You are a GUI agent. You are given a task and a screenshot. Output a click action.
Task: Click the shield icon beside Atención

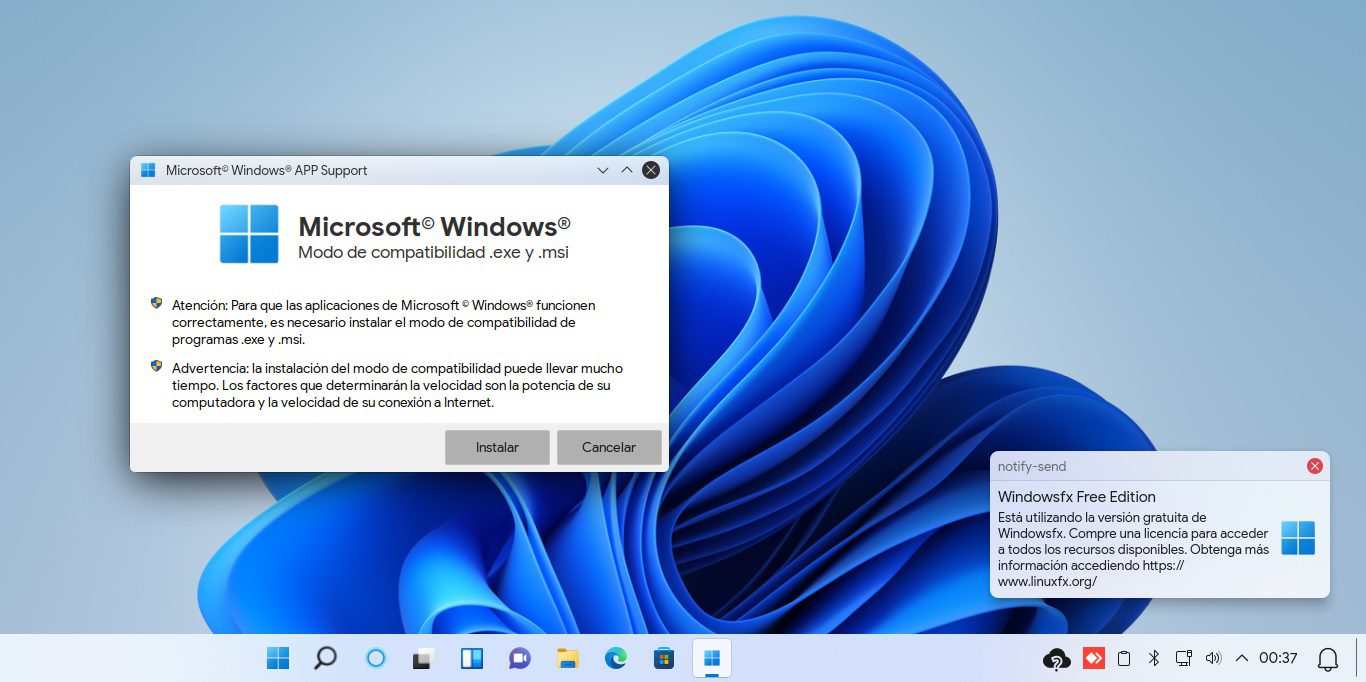click(156, 302)
